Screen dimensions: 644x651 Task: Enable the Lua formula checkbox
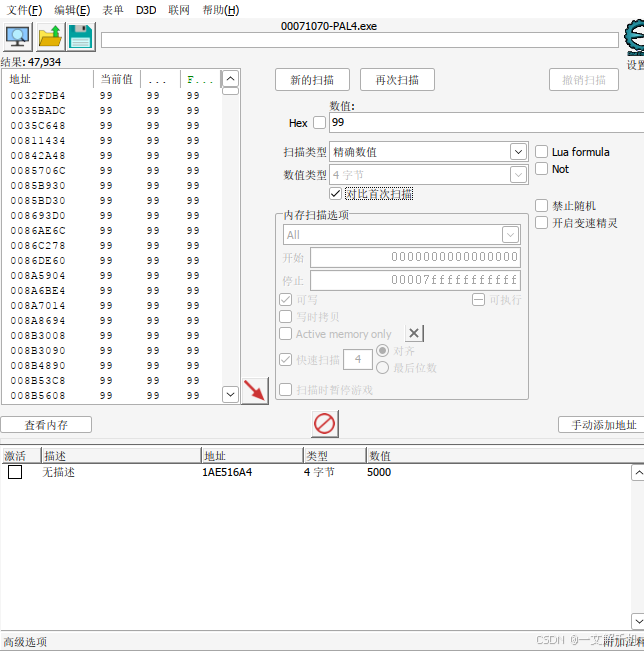(541, 152)
